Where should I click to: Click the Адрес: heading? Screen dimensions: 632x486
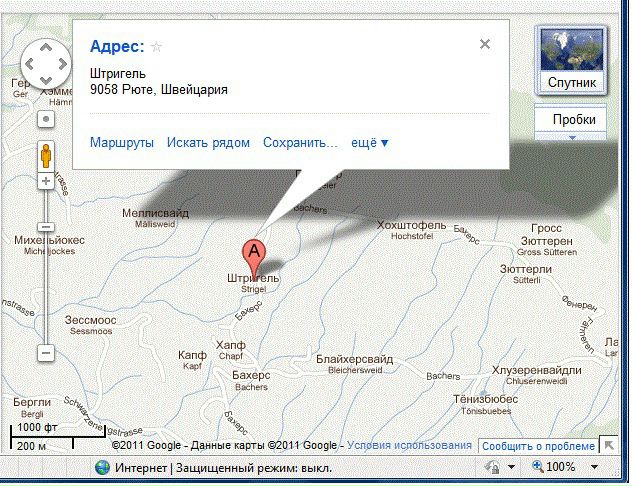117,46
